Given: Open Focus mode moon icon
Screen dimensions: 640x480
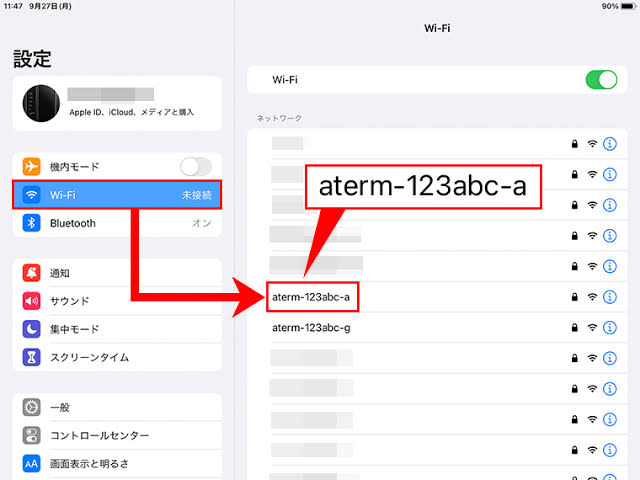Looking at the screenshot, I should coord(31,329).
